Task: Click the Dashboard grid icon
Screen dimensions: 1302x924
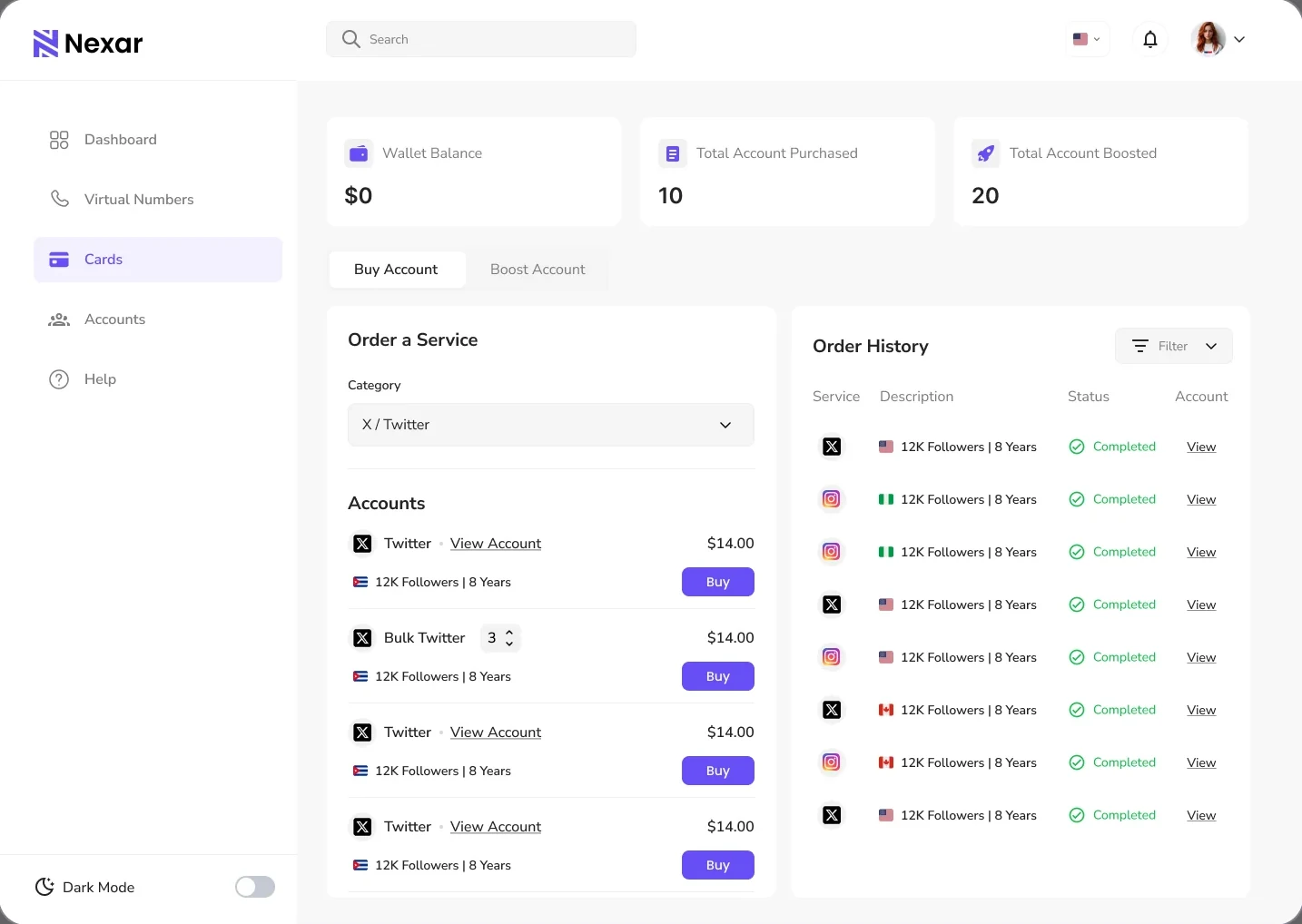Action: pos(59,140)
